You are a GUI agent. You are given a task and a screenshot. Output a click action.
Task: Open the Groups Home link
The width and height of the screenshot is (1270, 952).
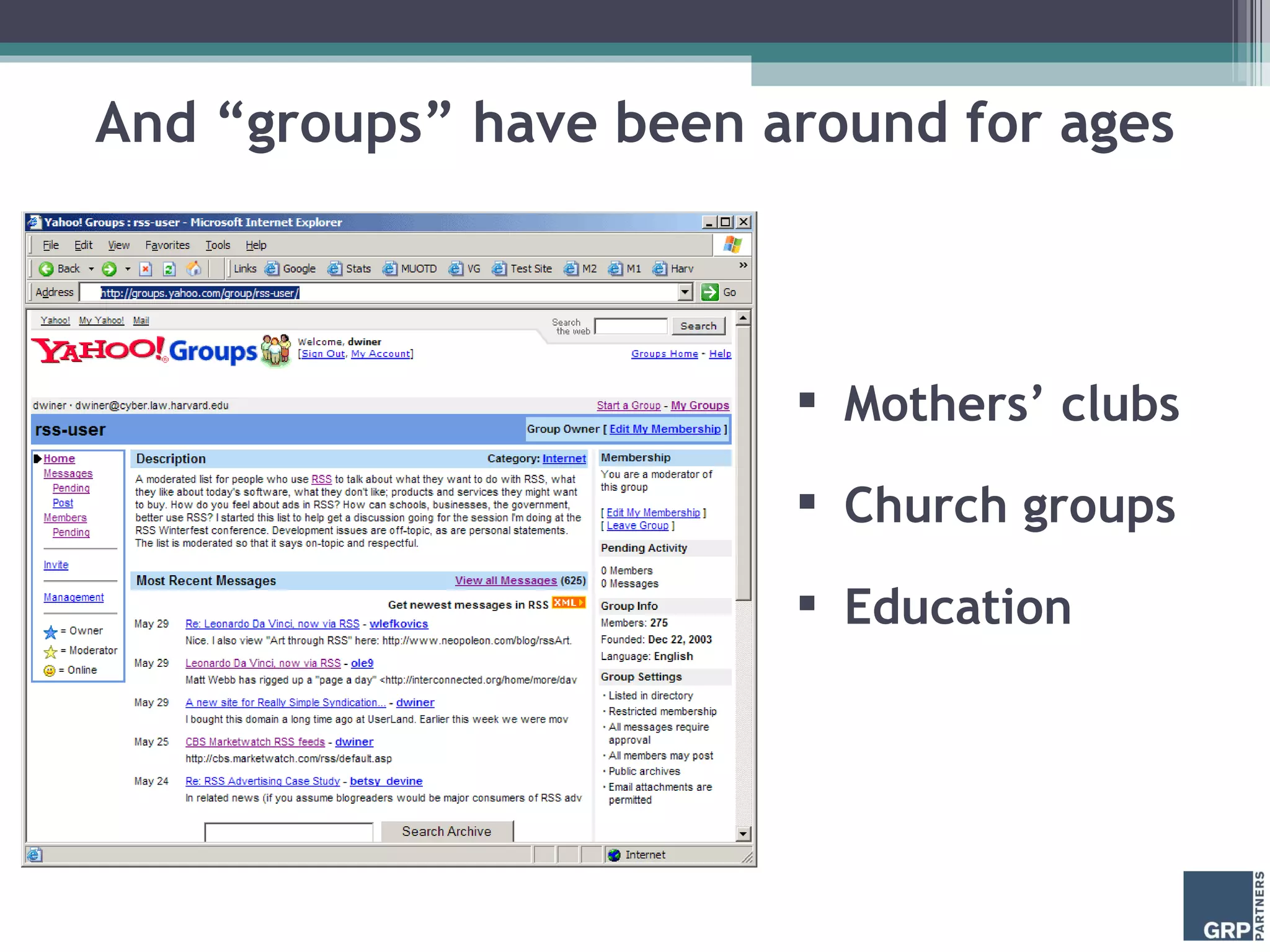click(x=665, y=354)
